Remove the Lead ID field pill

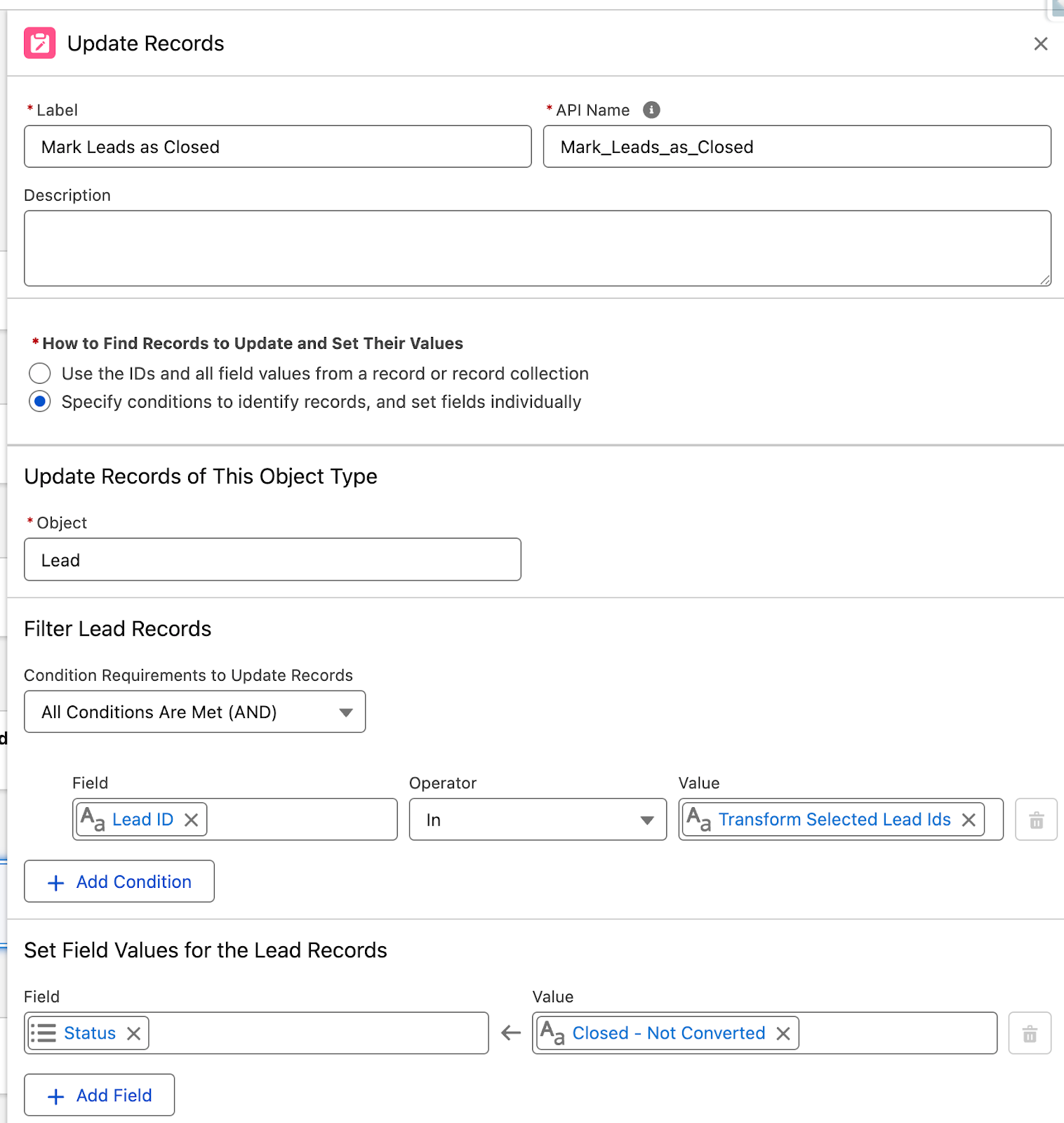tap(191, 820)
